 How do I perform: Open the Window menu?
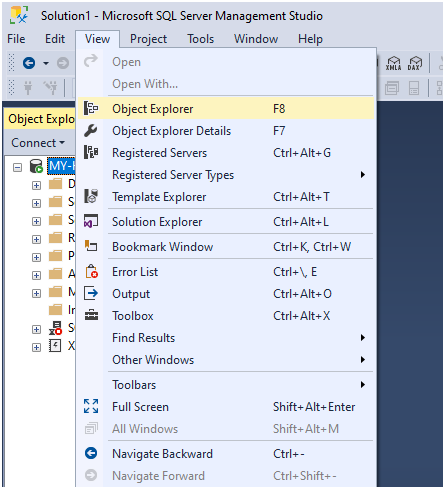(256, 39)
